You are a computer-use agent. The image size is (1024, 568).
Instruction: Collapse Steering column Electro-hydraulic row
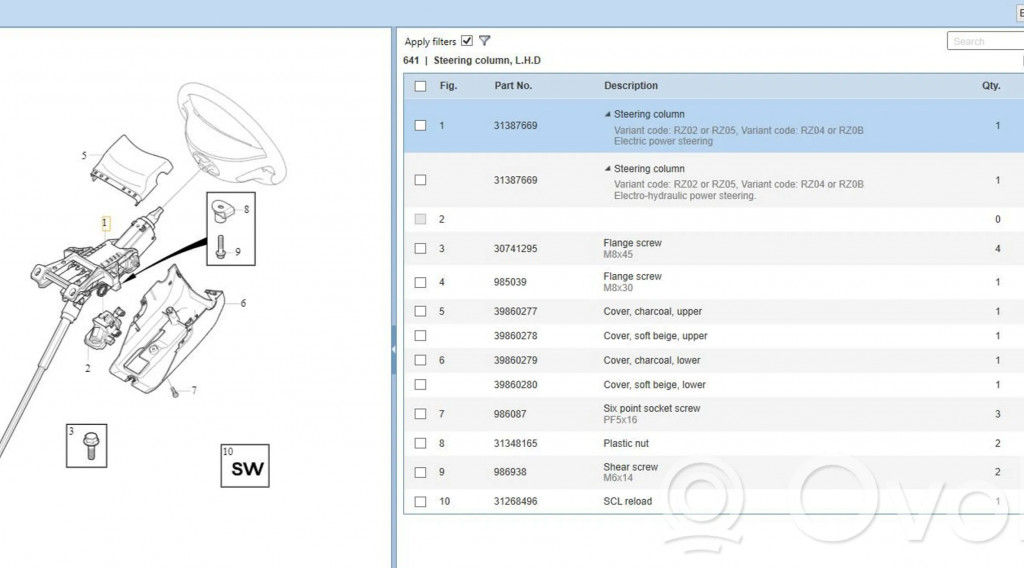(x=608, y=169)
